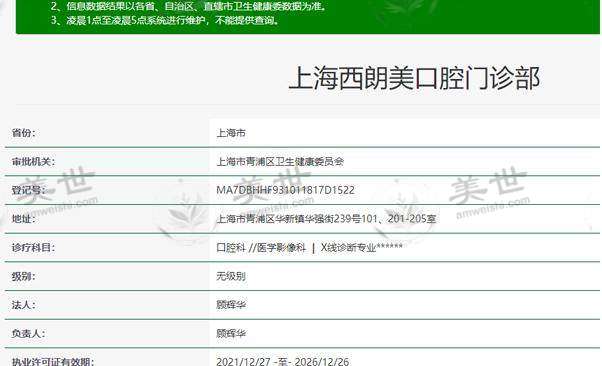Select the 登记号 label
This screenshot has height=366, width=602.
coord(28,190)
